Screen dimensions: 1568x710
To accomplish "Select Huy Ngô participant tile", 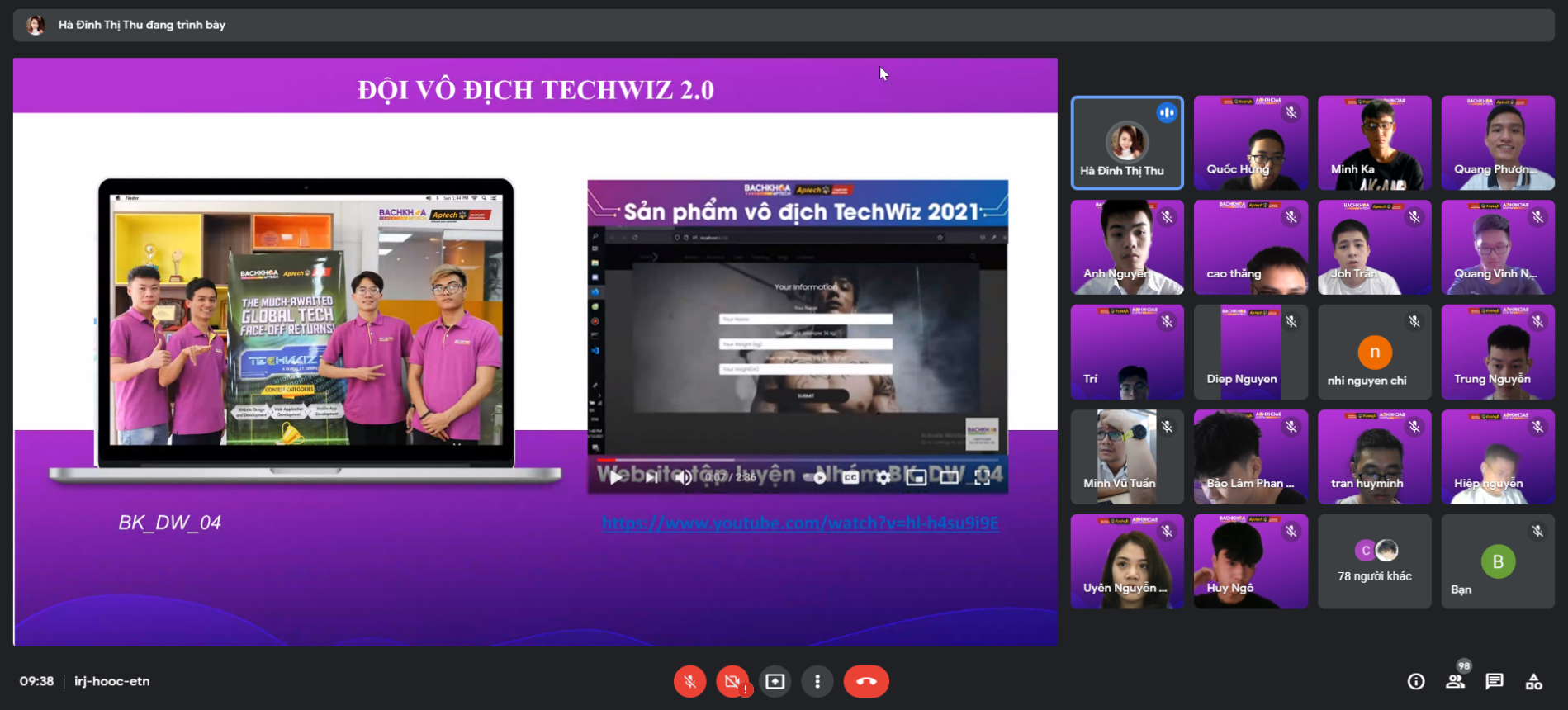I will click(x=1251, y=562).
